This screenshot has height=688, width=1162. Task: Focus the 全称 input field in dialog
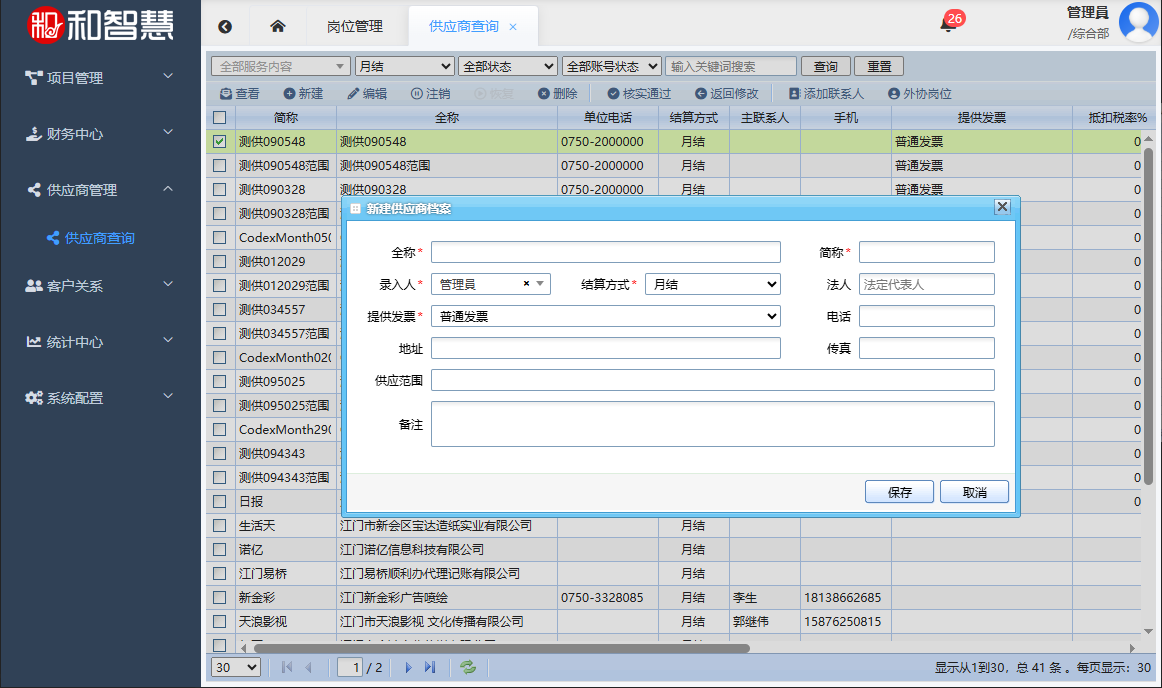(x=605, y=252)
